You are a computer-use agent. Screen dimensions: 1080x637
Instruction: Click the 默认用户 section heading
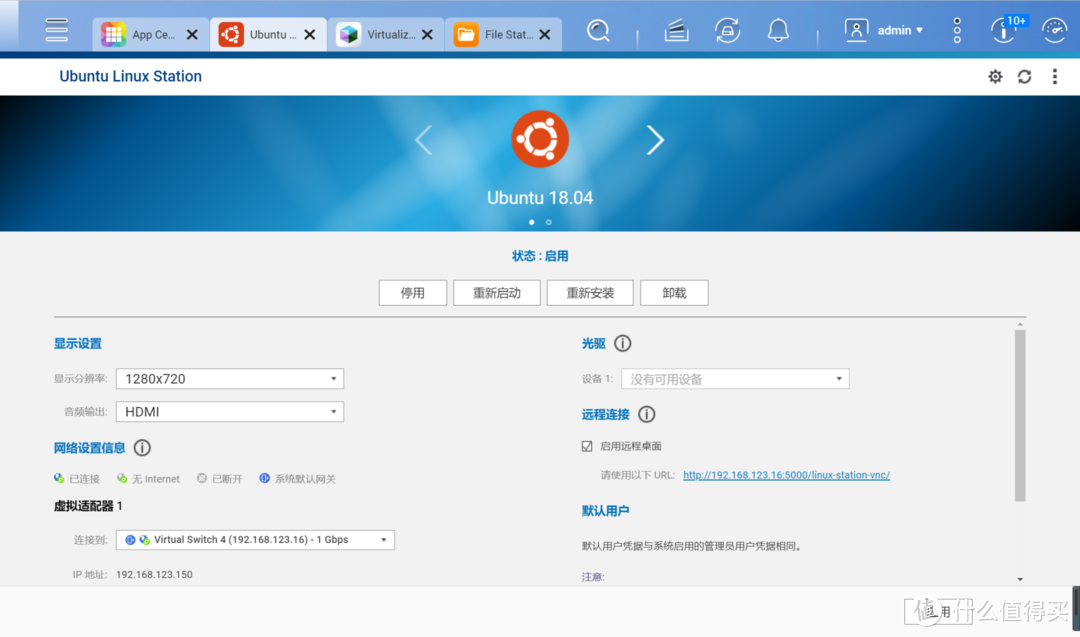pyautogui.click(x=605, y=511)
